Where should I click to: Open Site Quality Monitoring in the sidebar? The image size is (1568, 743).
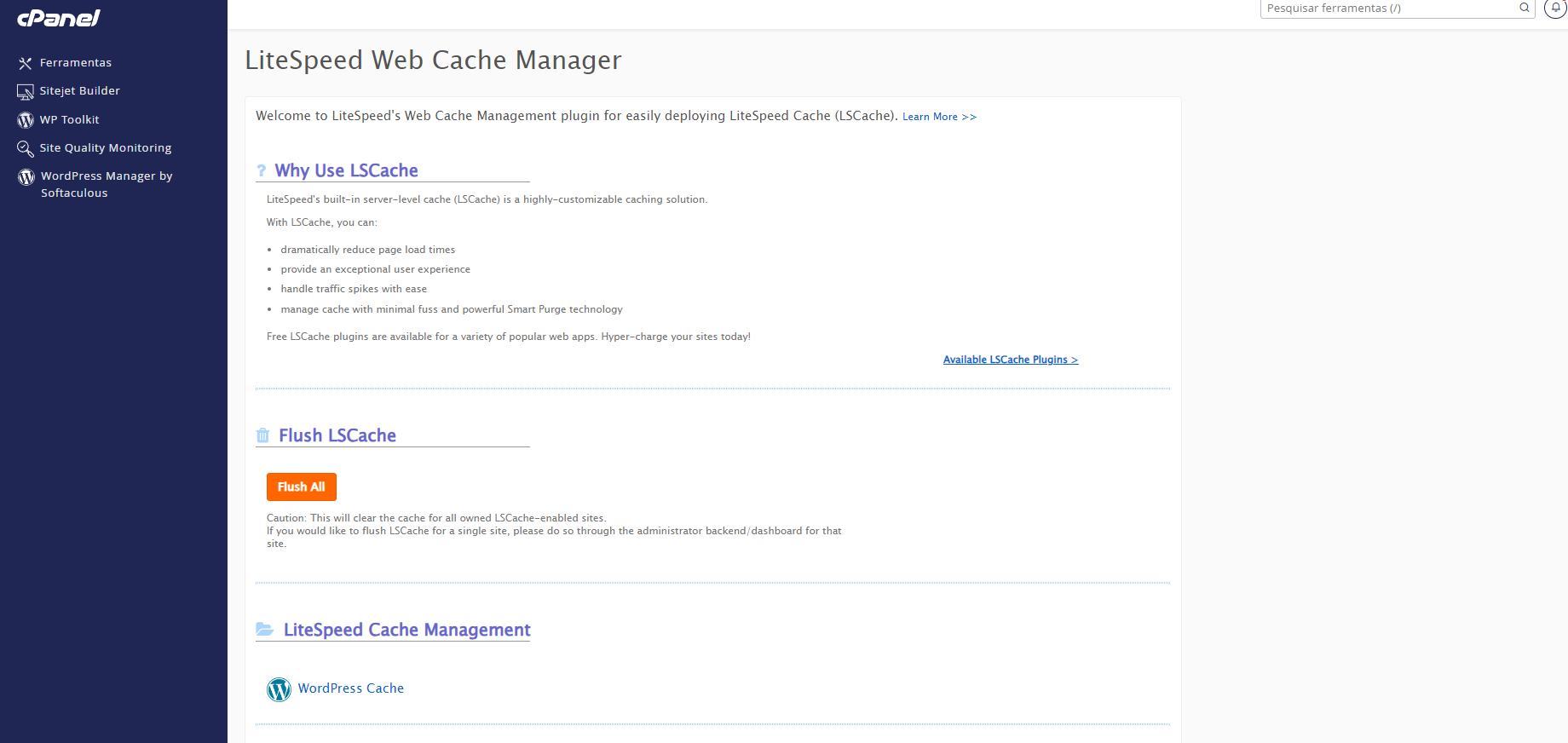pos(106,148)
